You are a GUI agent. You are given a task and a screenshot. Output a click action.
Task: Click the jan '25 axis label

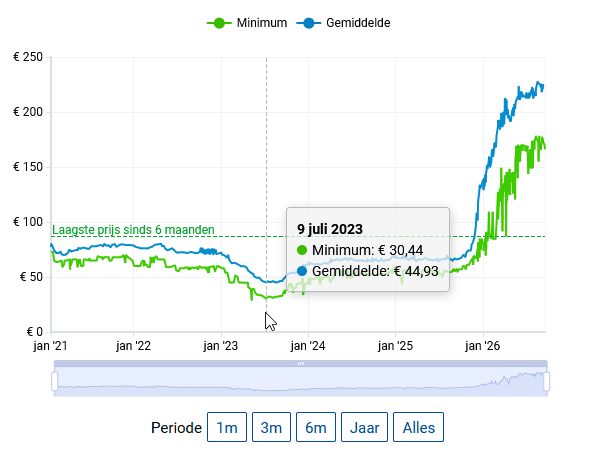click(x=395, y=346)
